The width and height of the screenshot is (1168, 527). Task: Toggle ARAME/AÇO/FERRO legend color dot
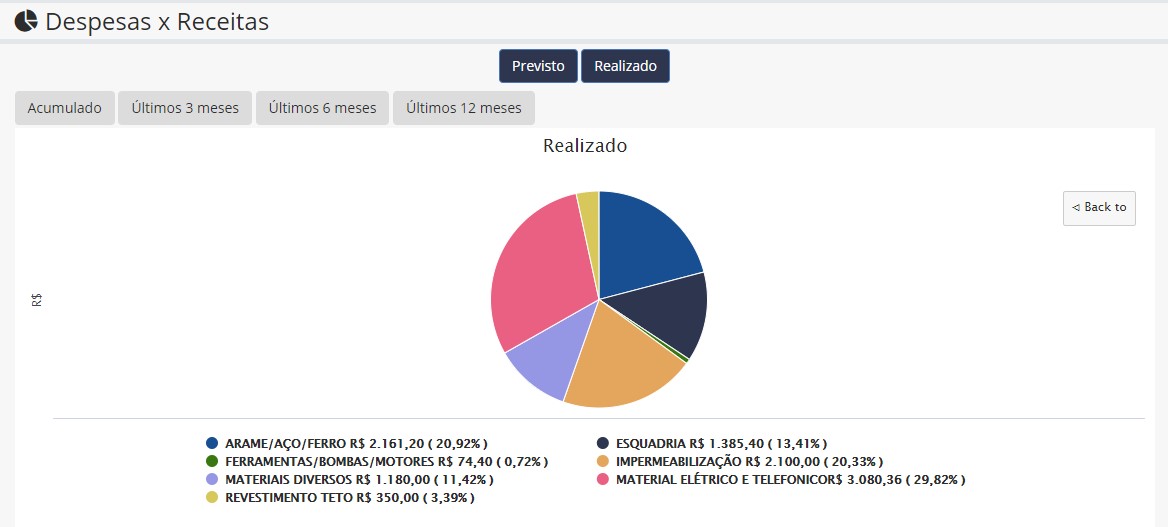click(x=212, y=443)
